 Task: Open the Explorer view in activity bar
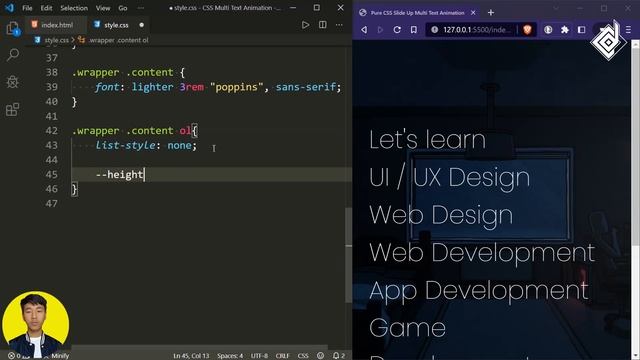(x=13, y=29)
